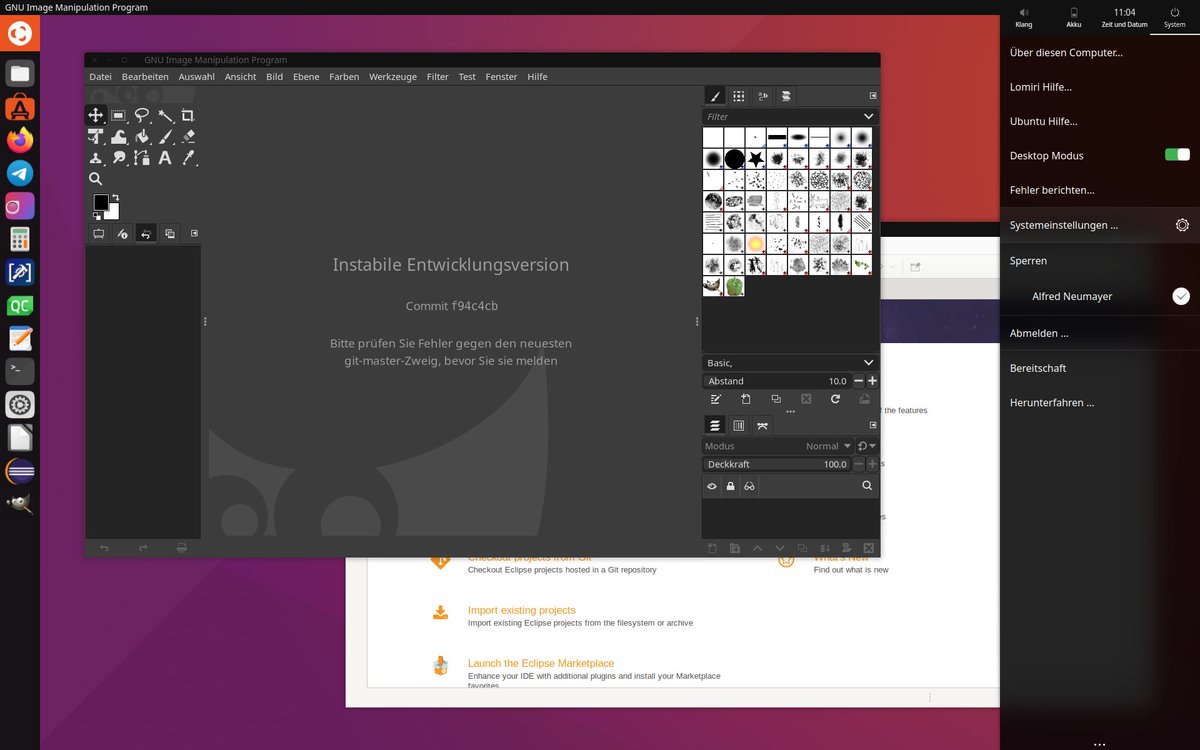The width and height of the screenshot is (1200, 750).
Task: Toggle the layer lock icon
Action: click(x=731, y=486)
